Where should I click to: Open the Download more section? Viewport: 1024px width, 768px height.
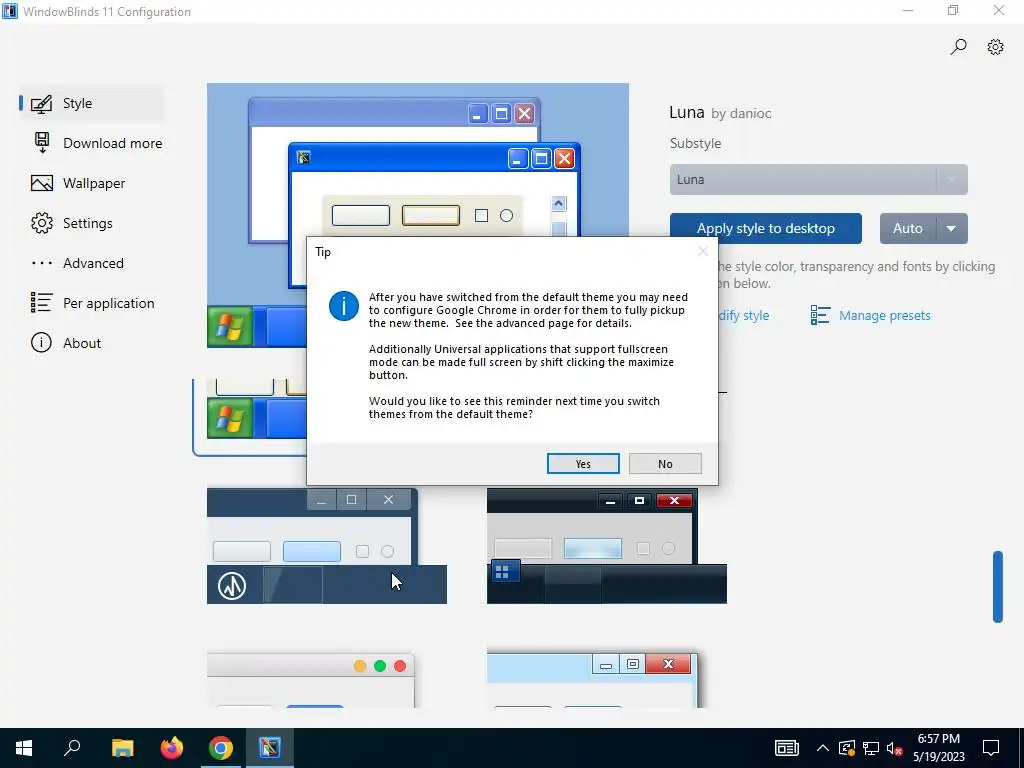pyautogui.click(x=97, y=143)
